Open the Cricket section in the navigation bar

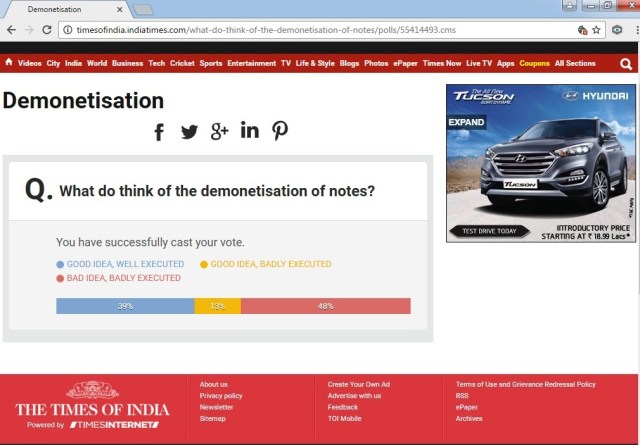[182, 64]
